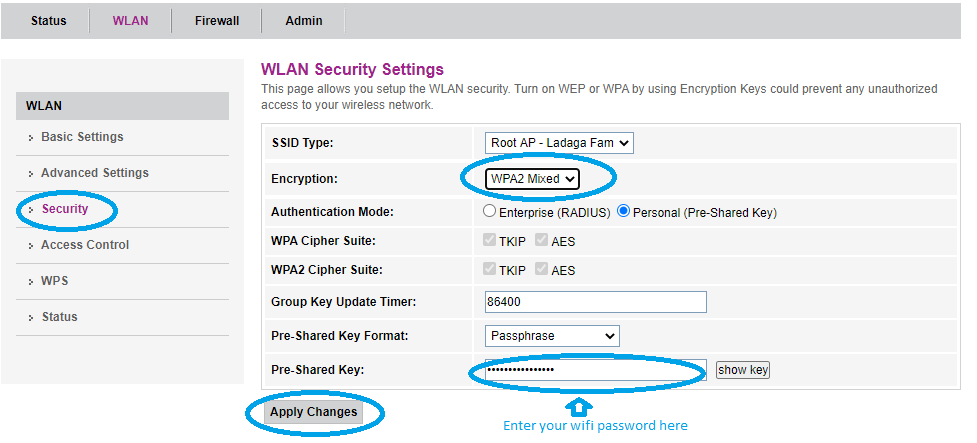Screen dimensions: 977x443
Task: Open Access Control sidebar item
Action: pos(85,245)
